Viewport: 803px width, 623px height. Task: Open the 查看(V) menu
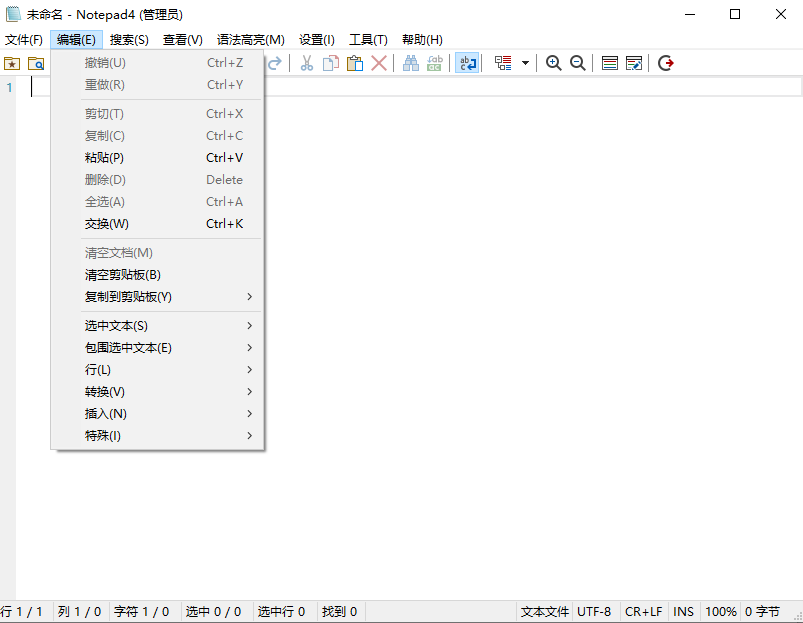(x=183, y=40)
